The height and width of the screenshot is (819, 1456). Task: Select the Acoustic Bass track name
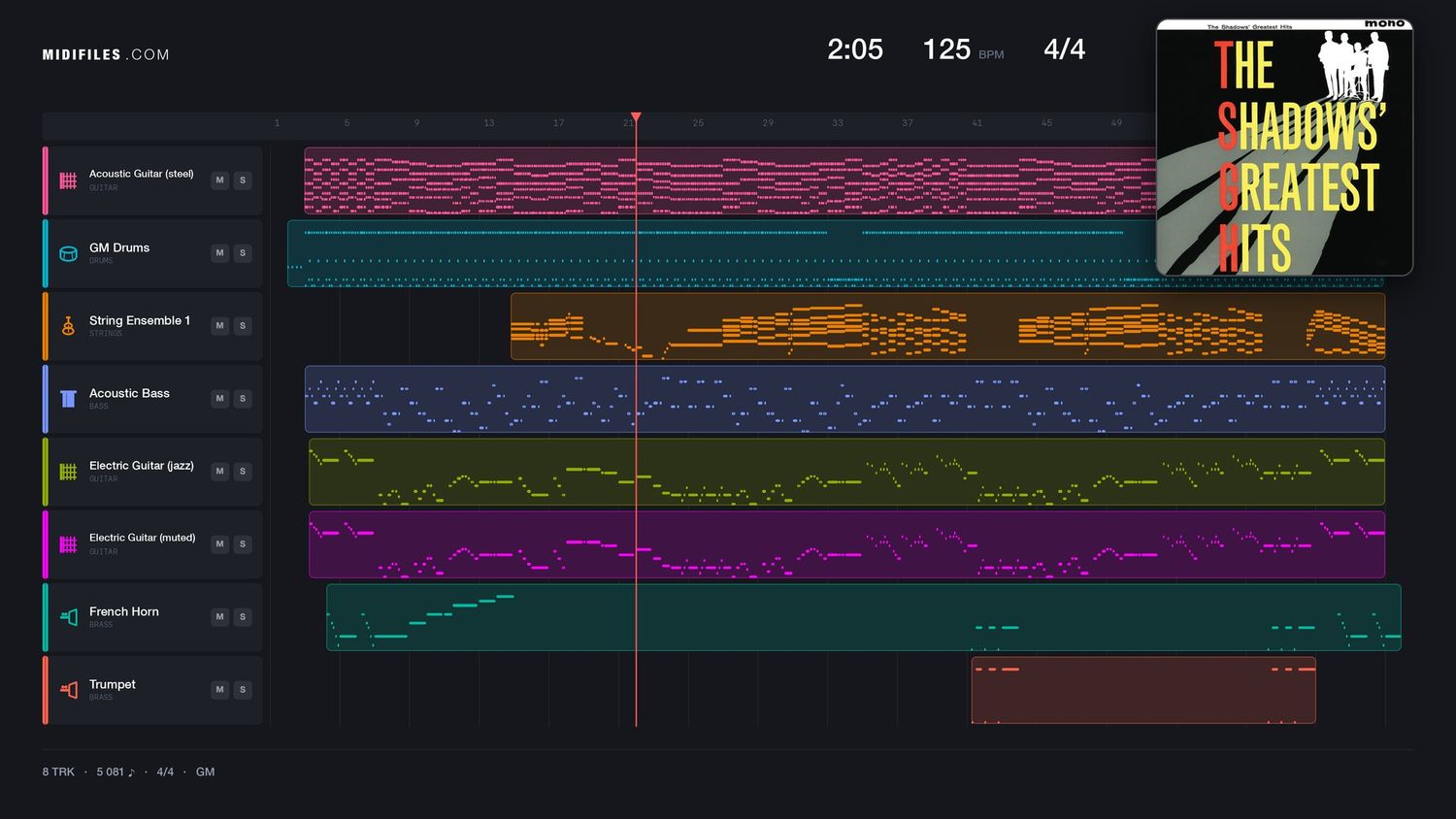tap(129, 393)
